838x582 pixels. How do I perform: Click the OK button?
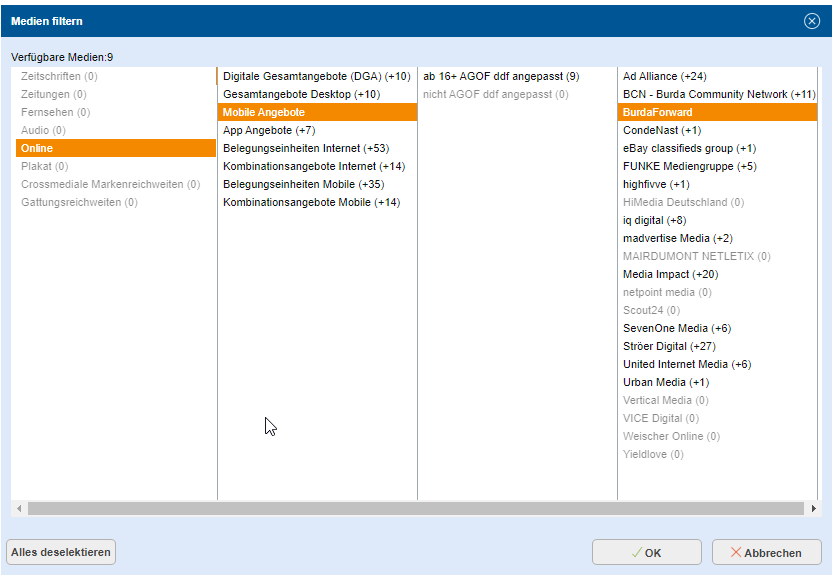(x=645, y=552)
